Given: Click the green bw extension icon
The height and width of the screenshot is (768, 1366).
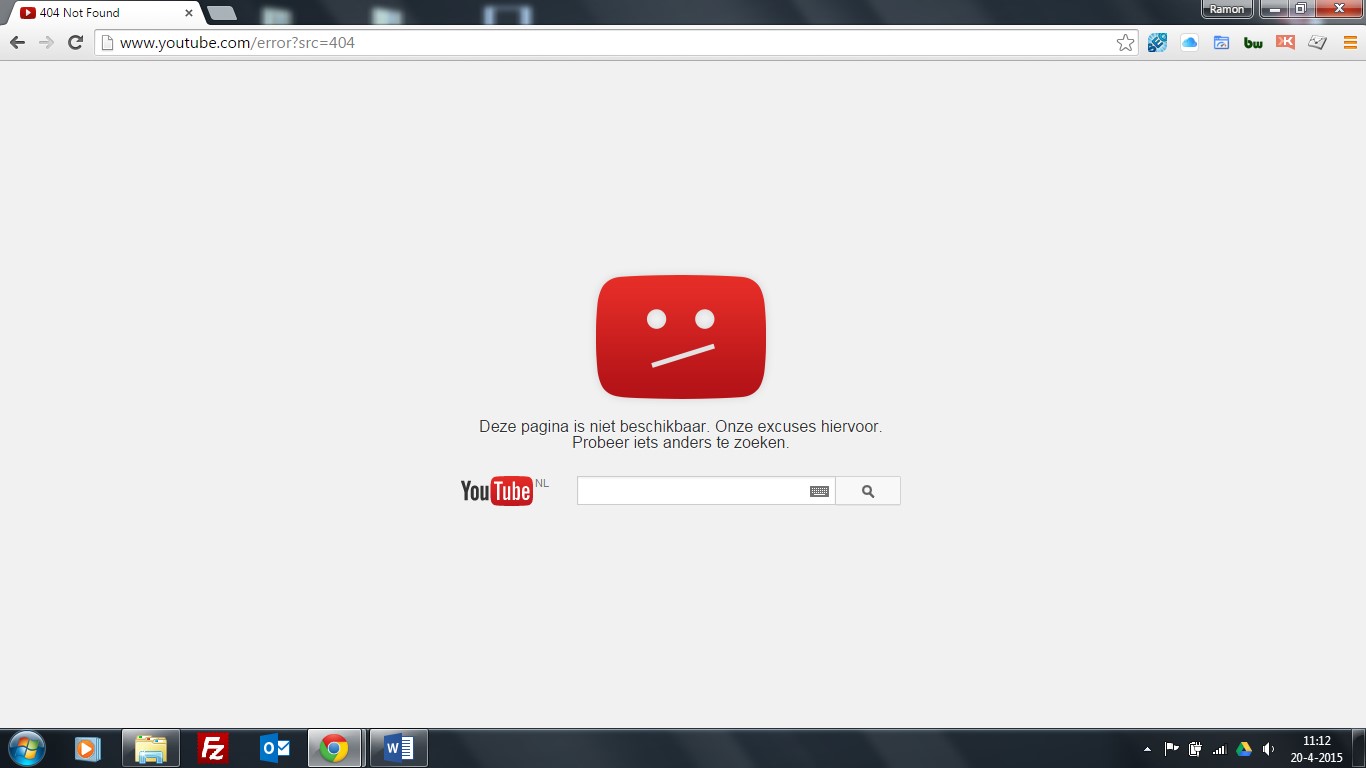Looking at the screenshot, I should pyautogui.click(x=1253, y=43).
